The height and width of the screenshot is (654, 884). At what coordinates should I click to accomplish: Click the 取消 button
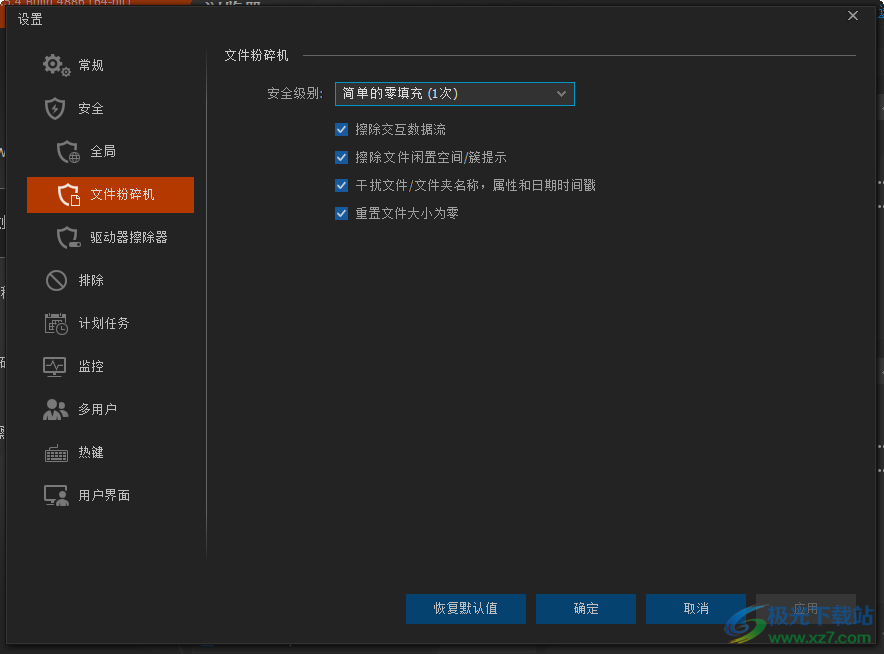click(x=695, y=608)
